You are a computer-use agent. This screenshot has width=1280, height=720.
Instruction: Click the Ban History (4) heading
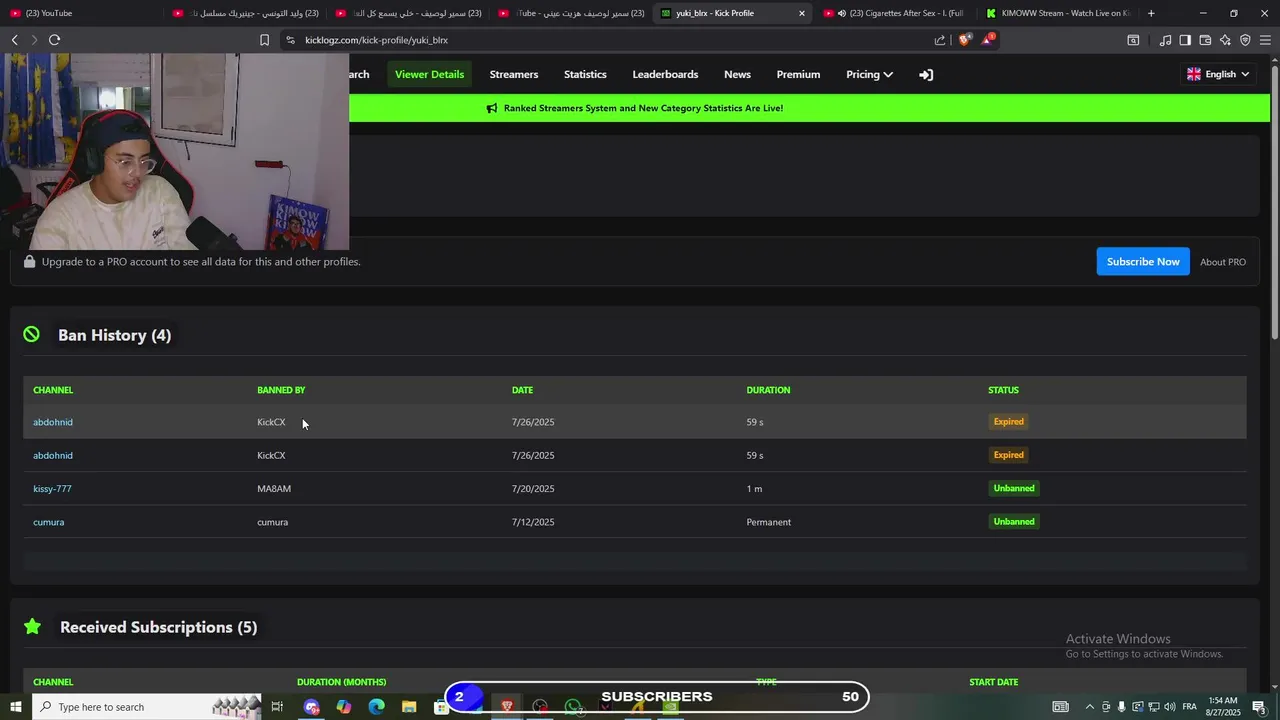coord(114,335)
